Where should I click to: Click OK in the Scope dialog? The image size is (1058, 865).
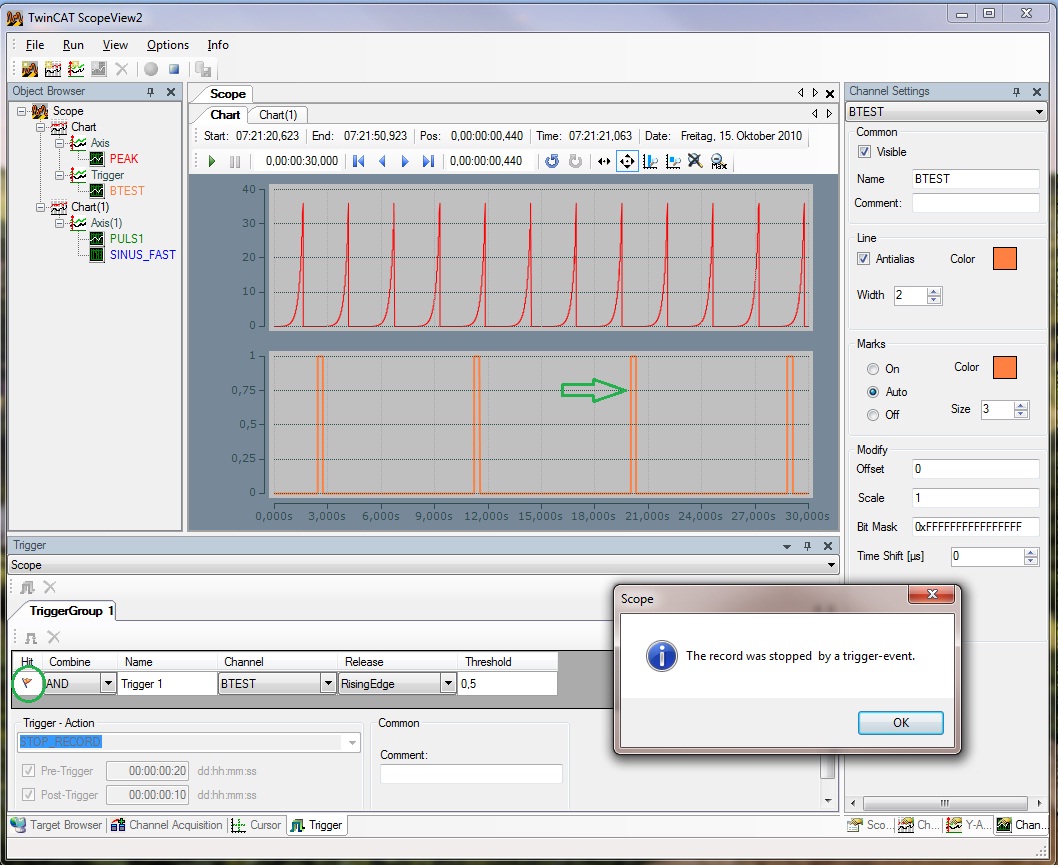[900, 723]
